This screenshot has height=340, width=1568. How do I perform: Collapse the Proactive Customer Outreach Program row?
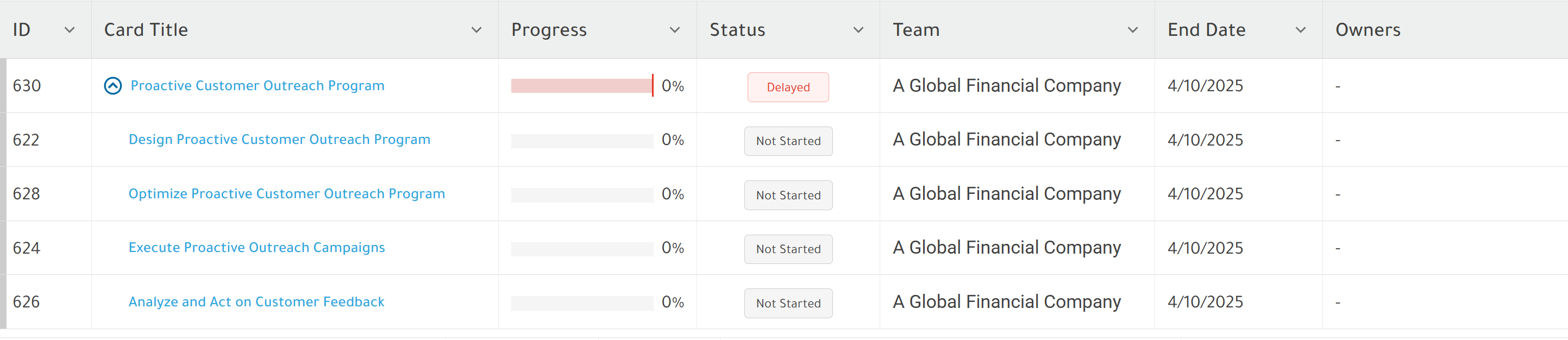[112, 86]
